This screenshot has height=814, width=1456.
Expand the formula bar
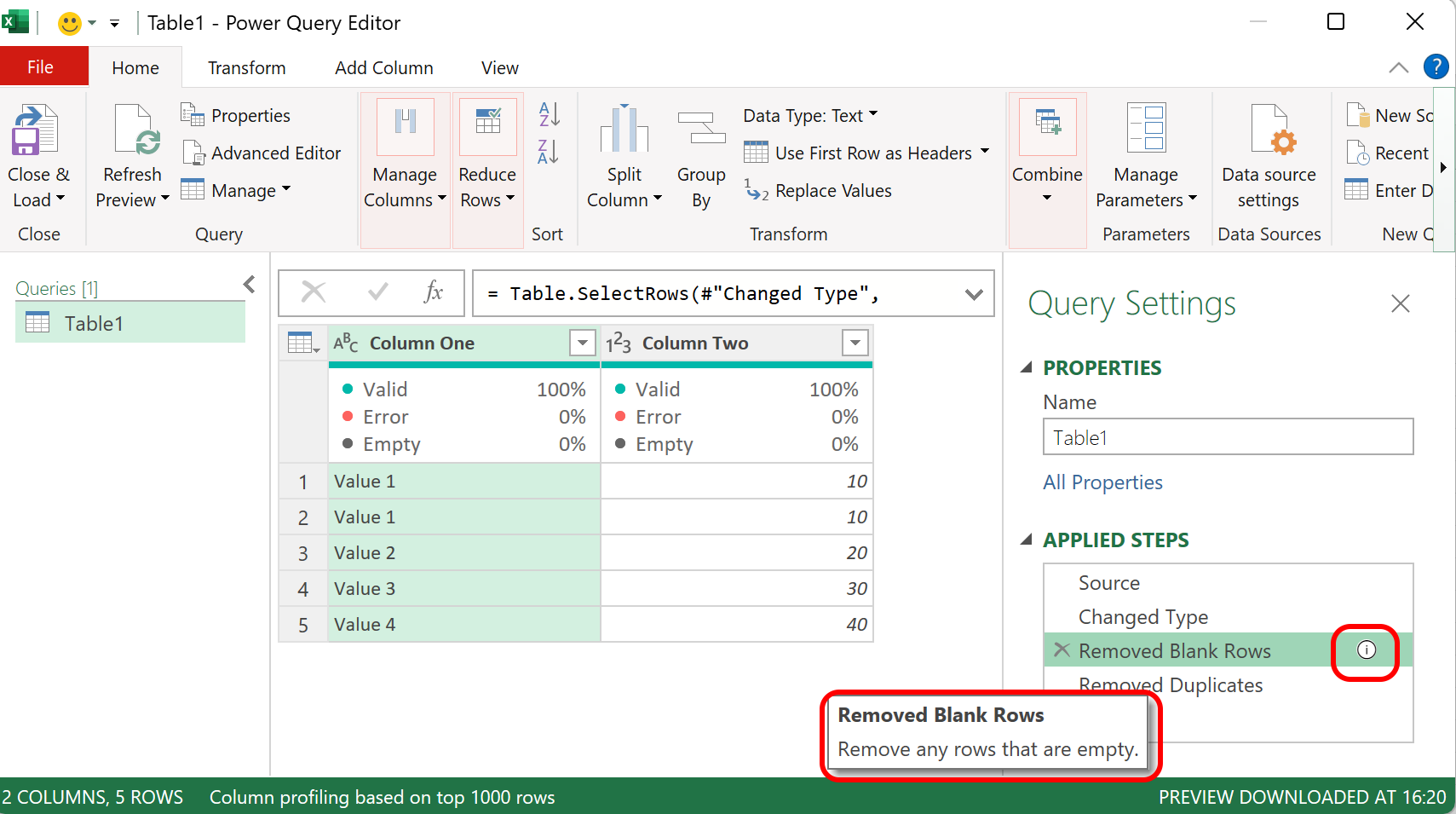coord(974,295)
